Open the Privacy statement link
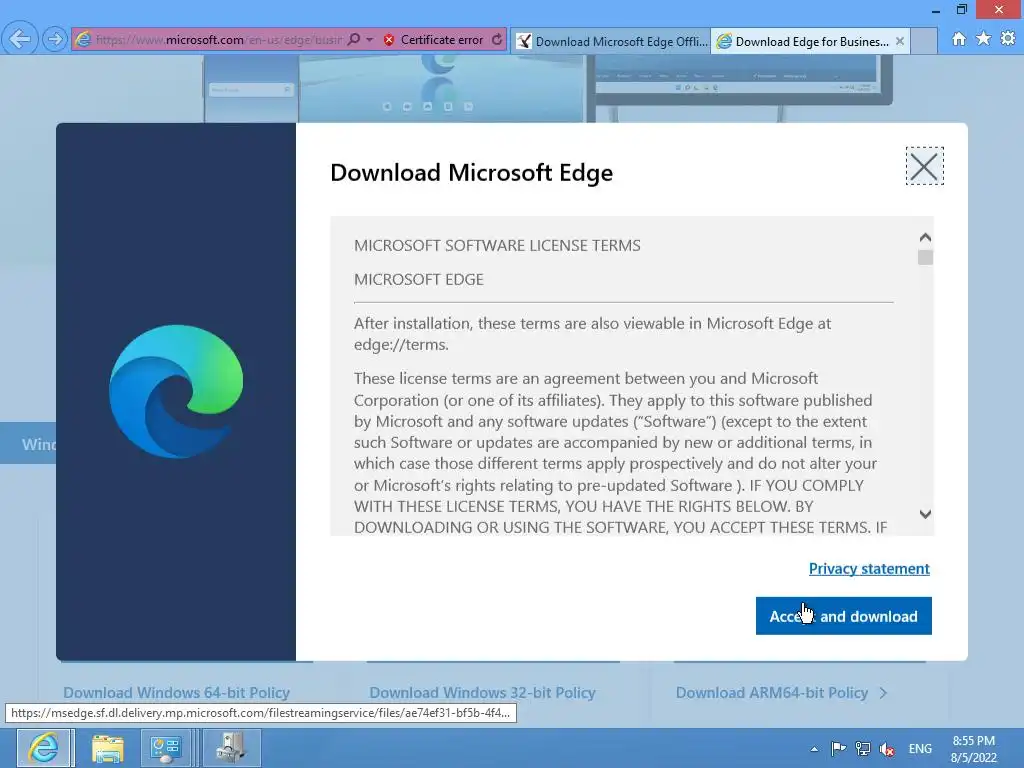The width and height of the screenshot is (1024, 768). (x=869, y=569)
